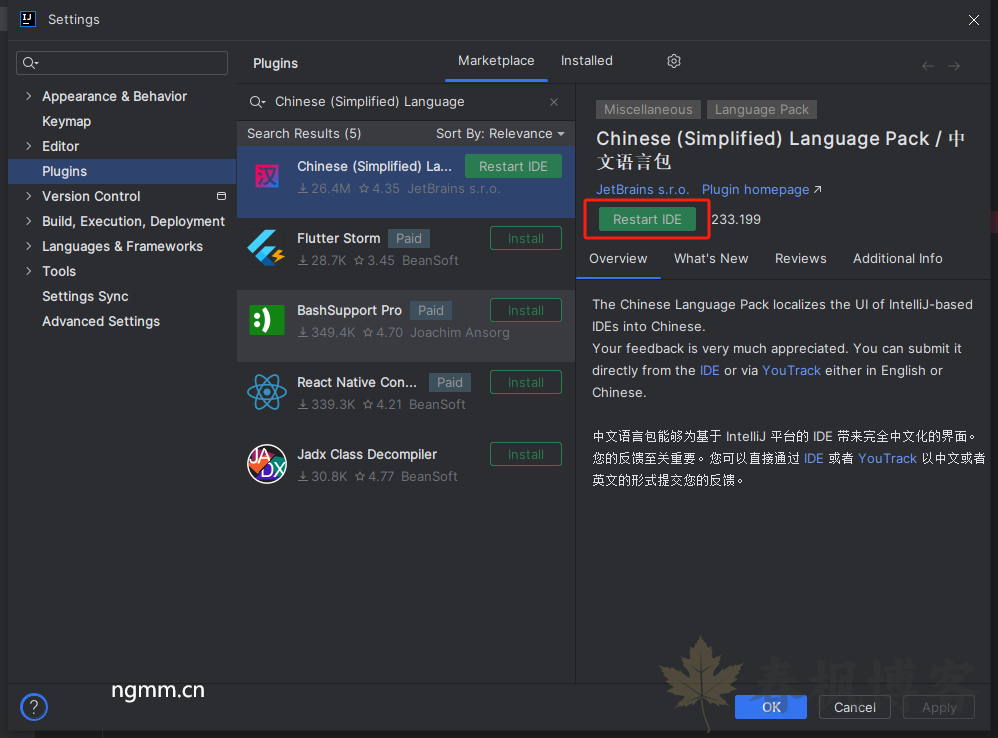Click the Version Control project-level icon
Image resolution: width=998 pixels, height=738 pixels.
(221, 196)
